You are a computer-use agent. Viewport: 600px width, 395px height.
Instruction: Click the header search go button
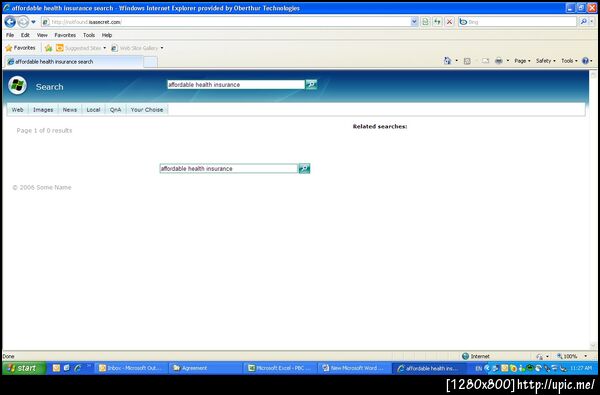(x=311, y=85)
